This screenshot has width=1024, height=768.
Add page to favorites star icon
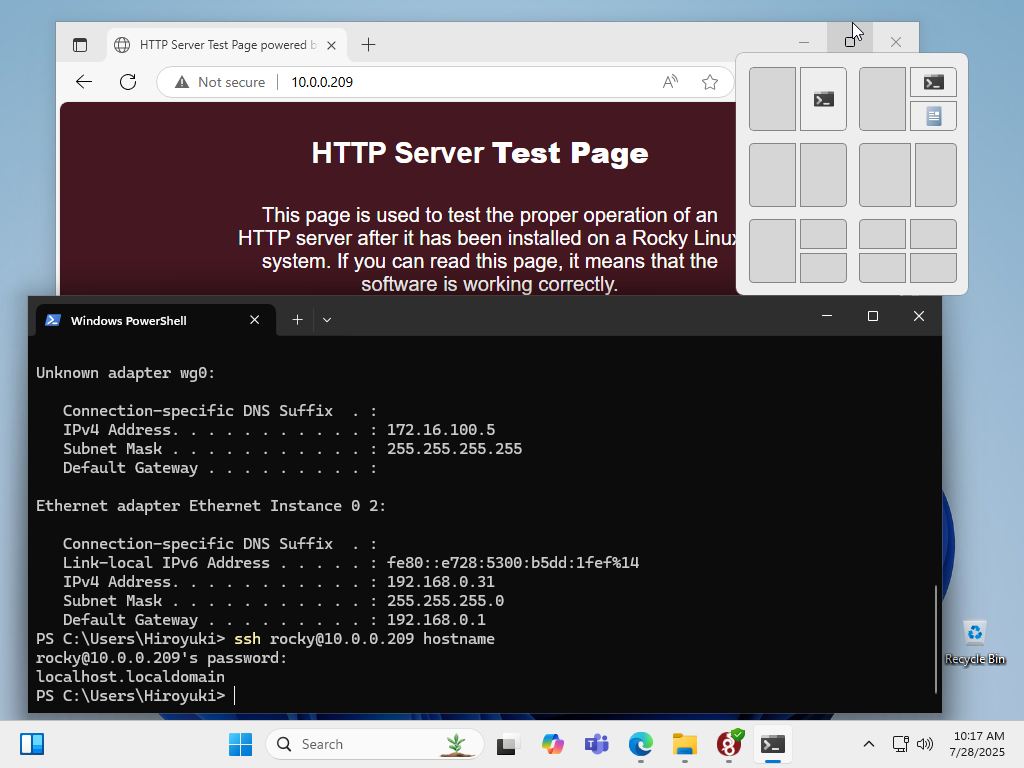tap(710, 82)
